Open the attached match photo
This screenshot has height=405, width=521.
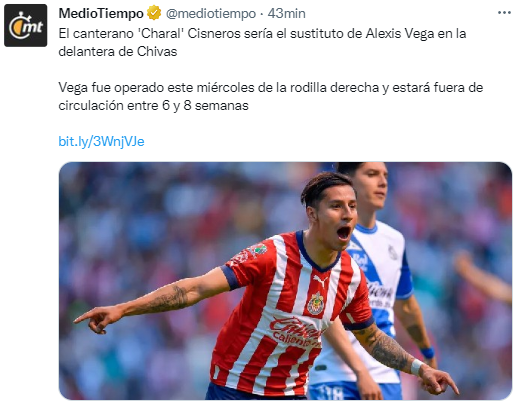click(285, 281)
